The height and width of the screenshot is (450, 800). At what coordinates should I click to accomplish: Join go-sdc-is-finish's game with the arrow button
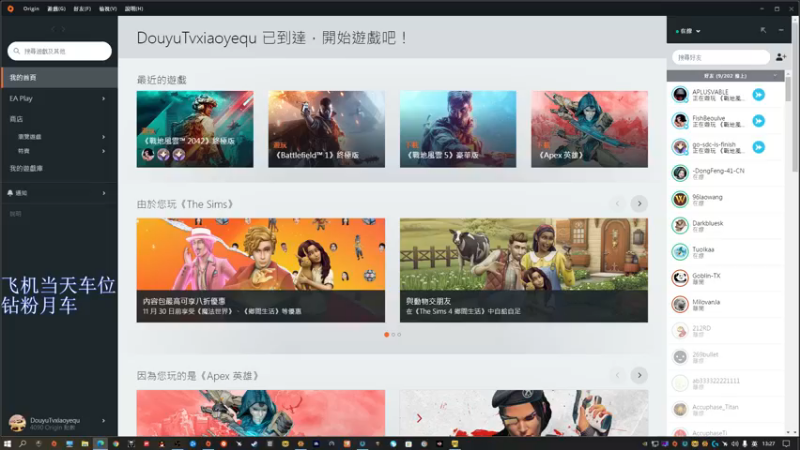(x=759, y=147)
